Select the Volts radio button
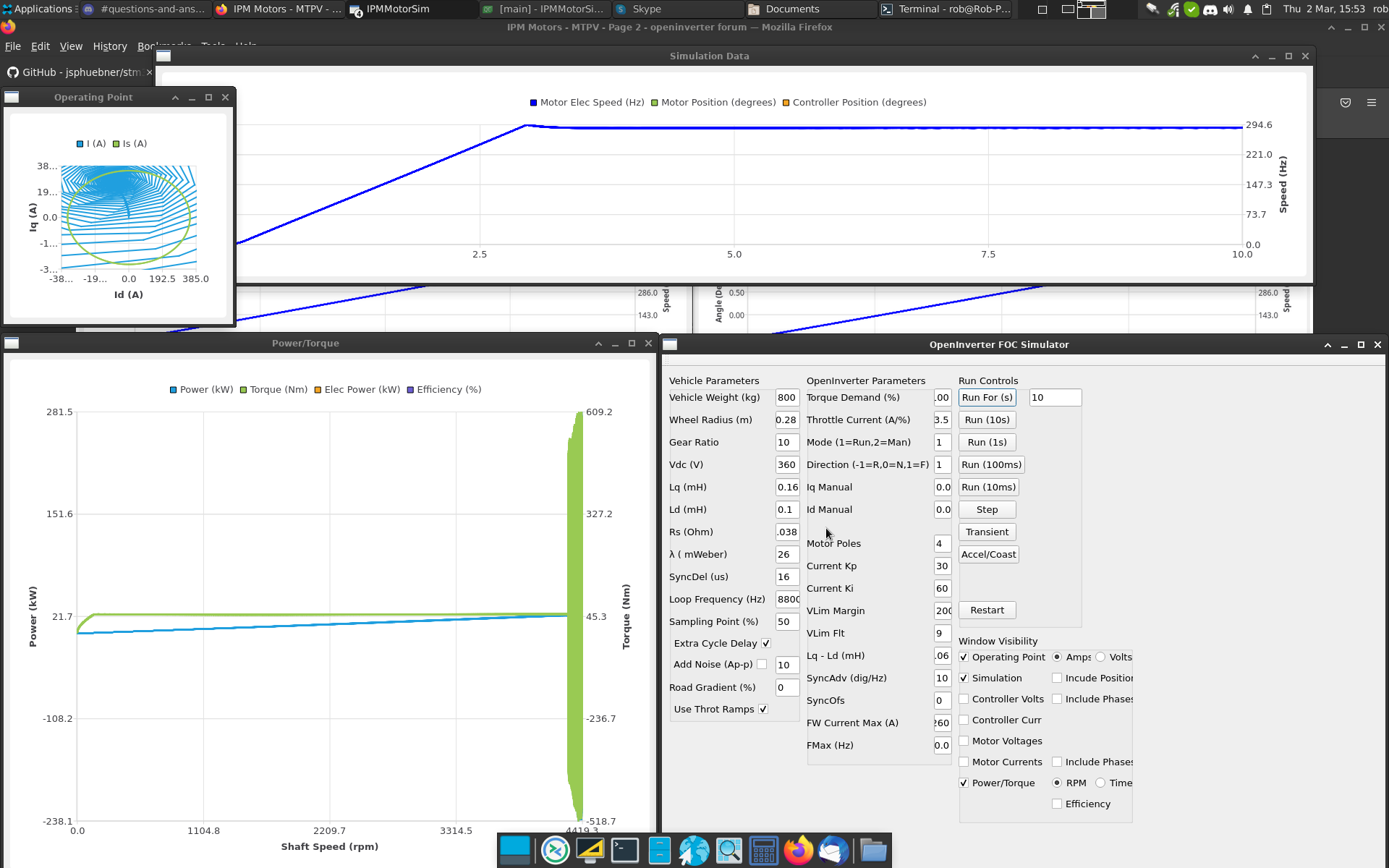This screenshot has height=868, width=1389. coord(1100,657)
